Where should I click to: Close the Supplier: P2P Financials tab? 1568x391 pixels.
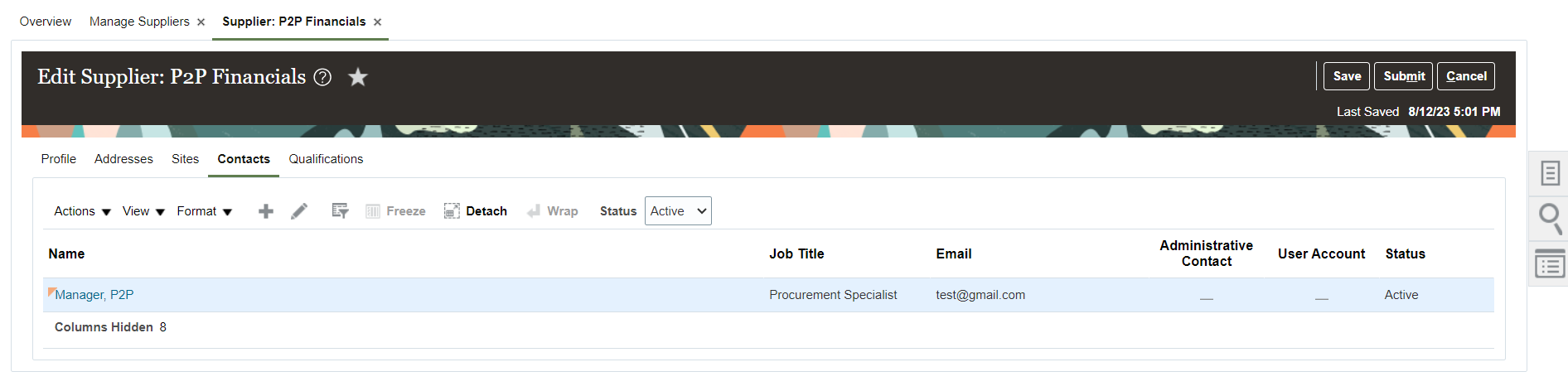point(377,22)
